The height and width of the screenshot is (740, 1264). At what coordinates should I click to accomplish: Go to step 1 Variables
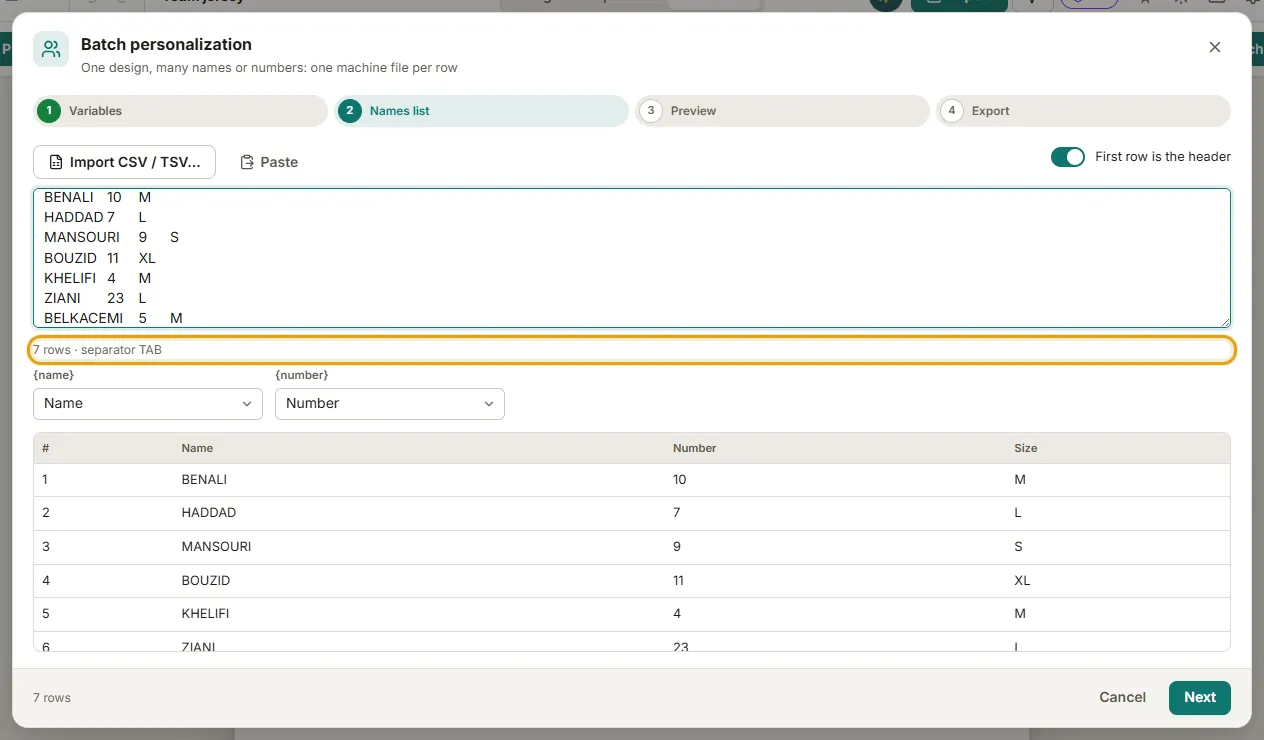tap(181, 111)
